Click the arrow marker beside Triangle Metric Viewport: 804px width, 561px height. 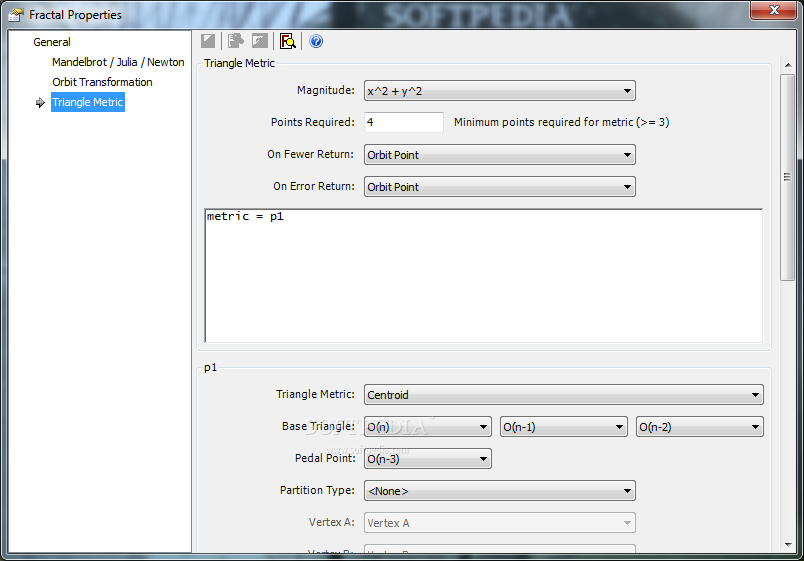[x=40, y=103]
